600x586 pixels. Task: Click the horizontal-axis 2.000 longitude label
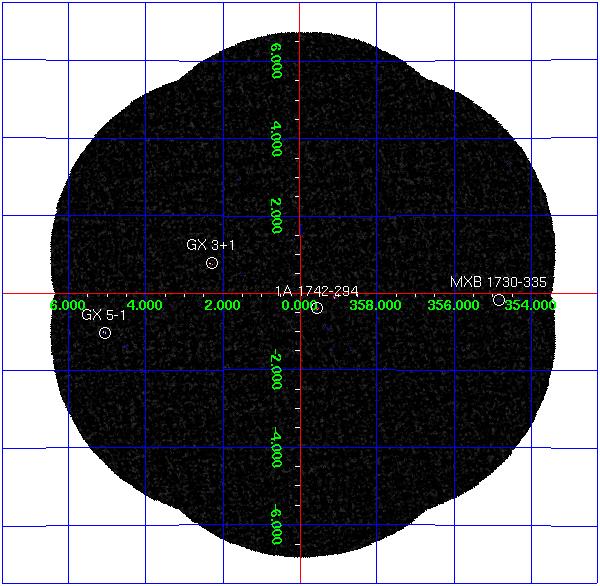[x=222, y=305]
